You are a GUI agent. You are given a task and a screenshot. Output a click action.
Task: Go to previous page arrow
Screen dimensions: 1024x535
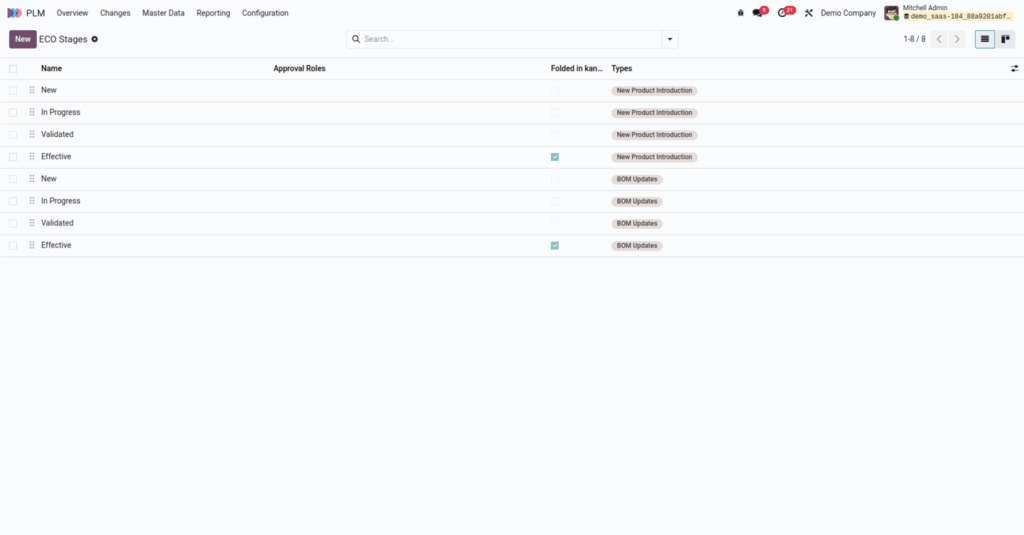click(x=939, y=39)
